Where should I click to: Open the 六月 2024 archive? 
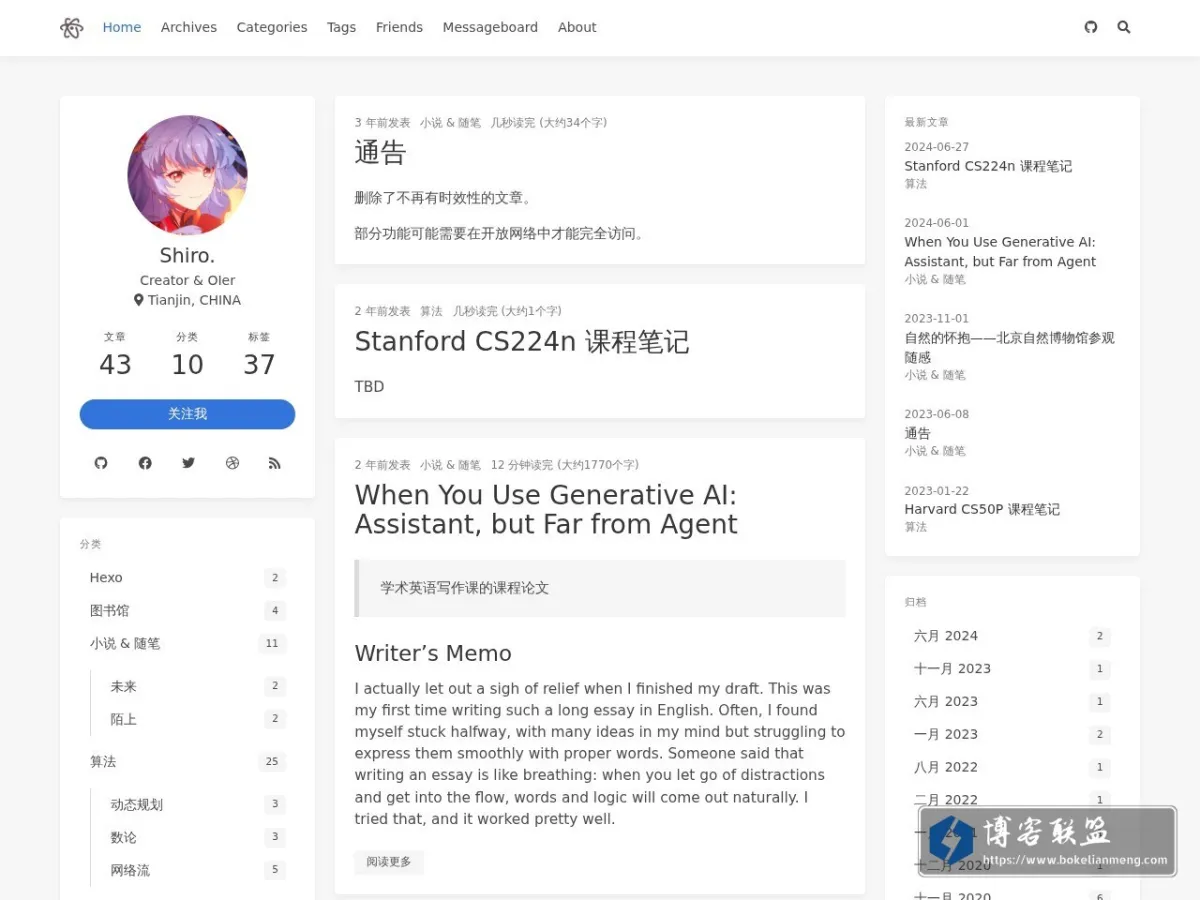point(1012,636)
